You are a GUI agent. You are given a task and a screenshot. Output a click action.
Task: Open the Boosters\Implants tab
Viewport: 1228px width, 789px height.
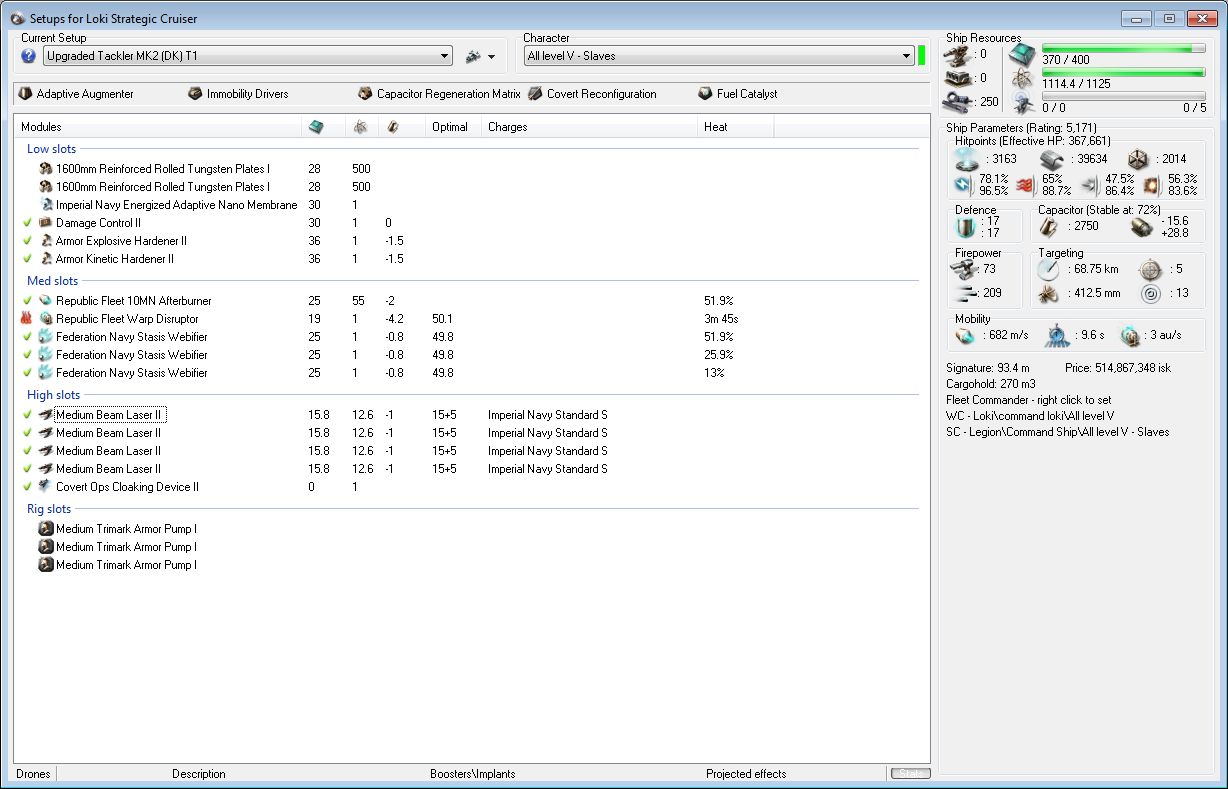pos(473,773)
